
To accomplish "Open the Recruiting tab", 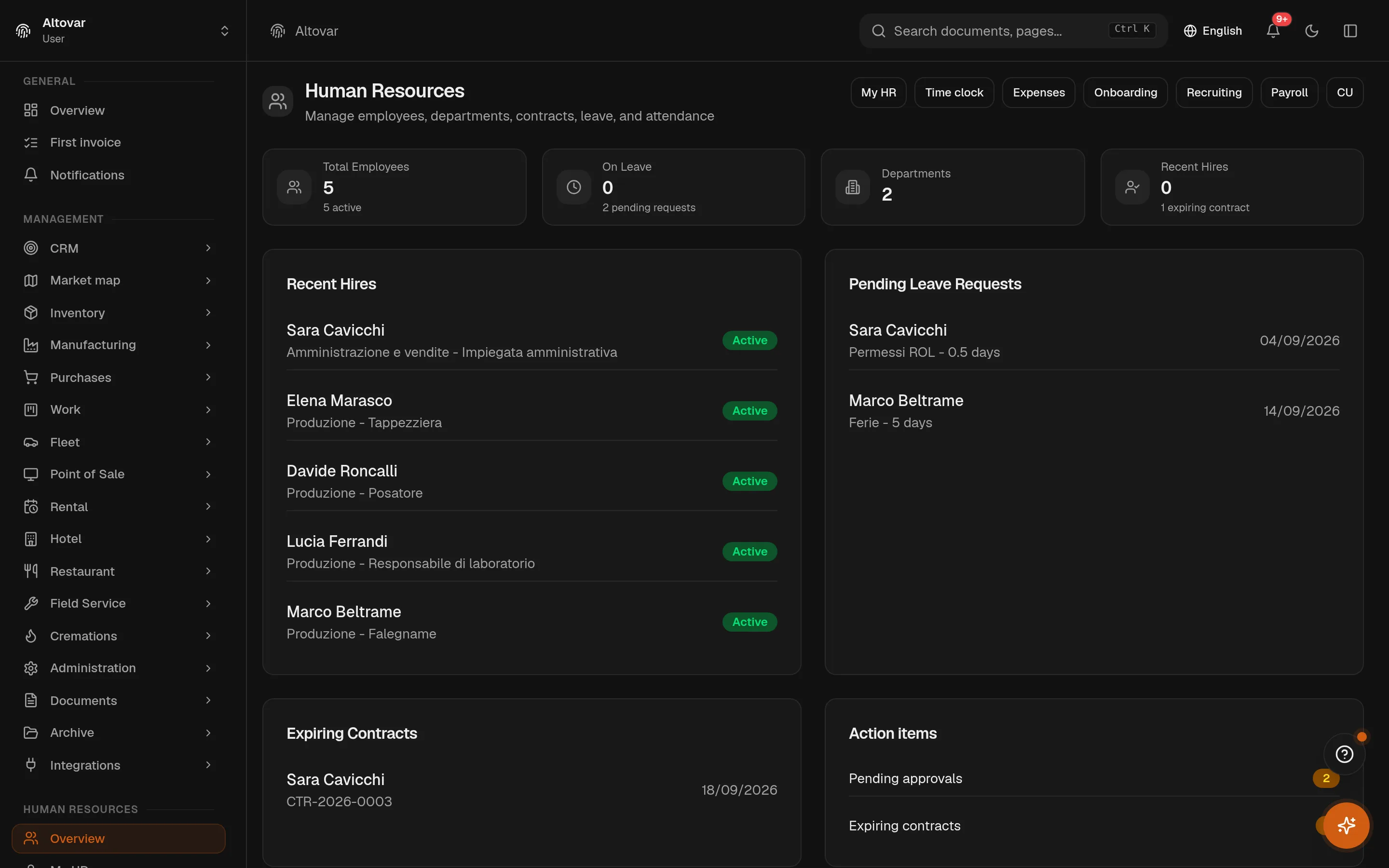I will click(x=1214, y=93).
